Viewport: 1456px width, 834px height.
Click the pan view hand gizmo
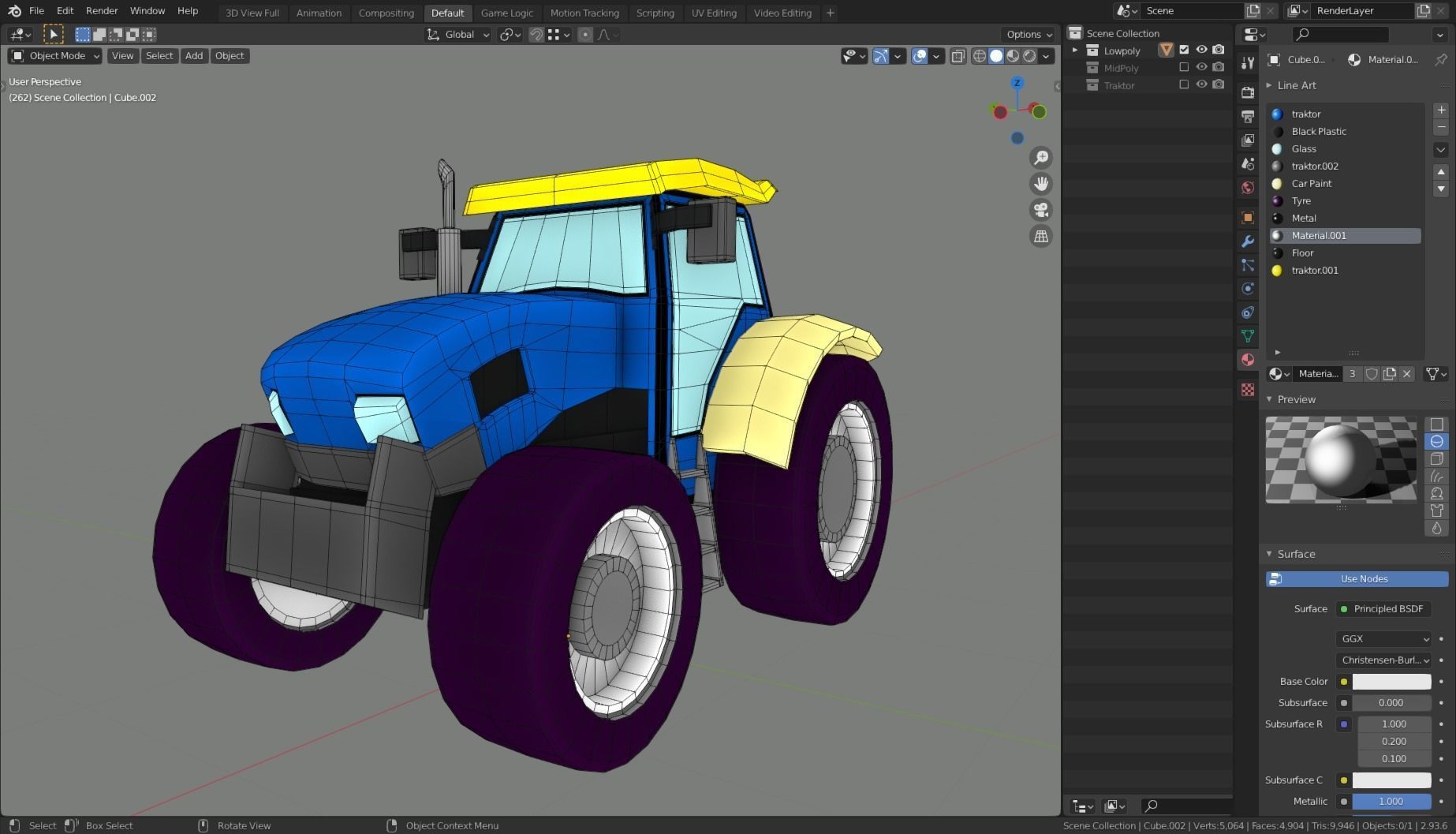(x=1041, y=184)
